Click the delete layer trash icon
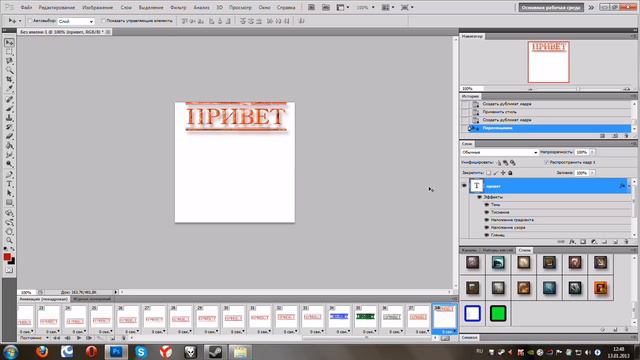This screenshot has width=640, height=360. click(626, 242)
